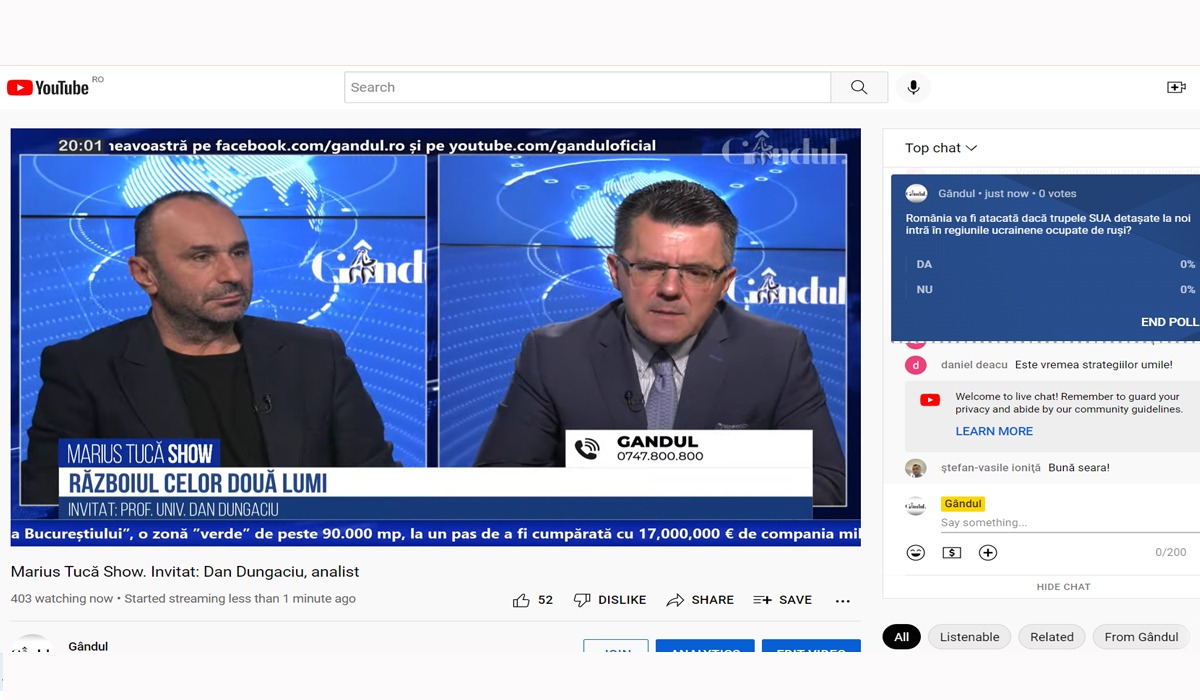Click ștefan-vasile ioniță's avatar
Screen dimensions: 1200x700
tap(915, 468)
